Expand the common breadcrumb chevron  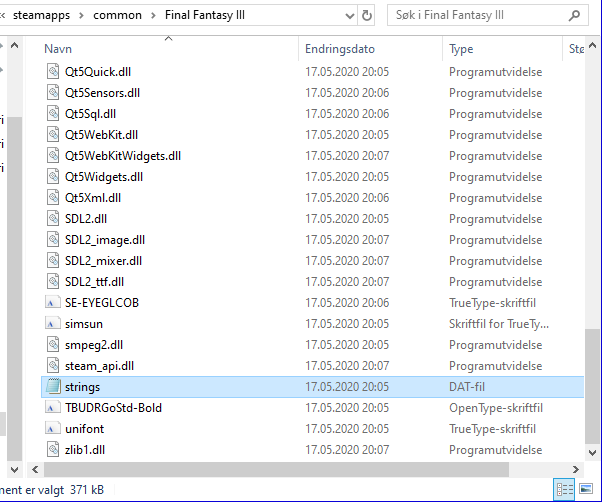point(153,15)
